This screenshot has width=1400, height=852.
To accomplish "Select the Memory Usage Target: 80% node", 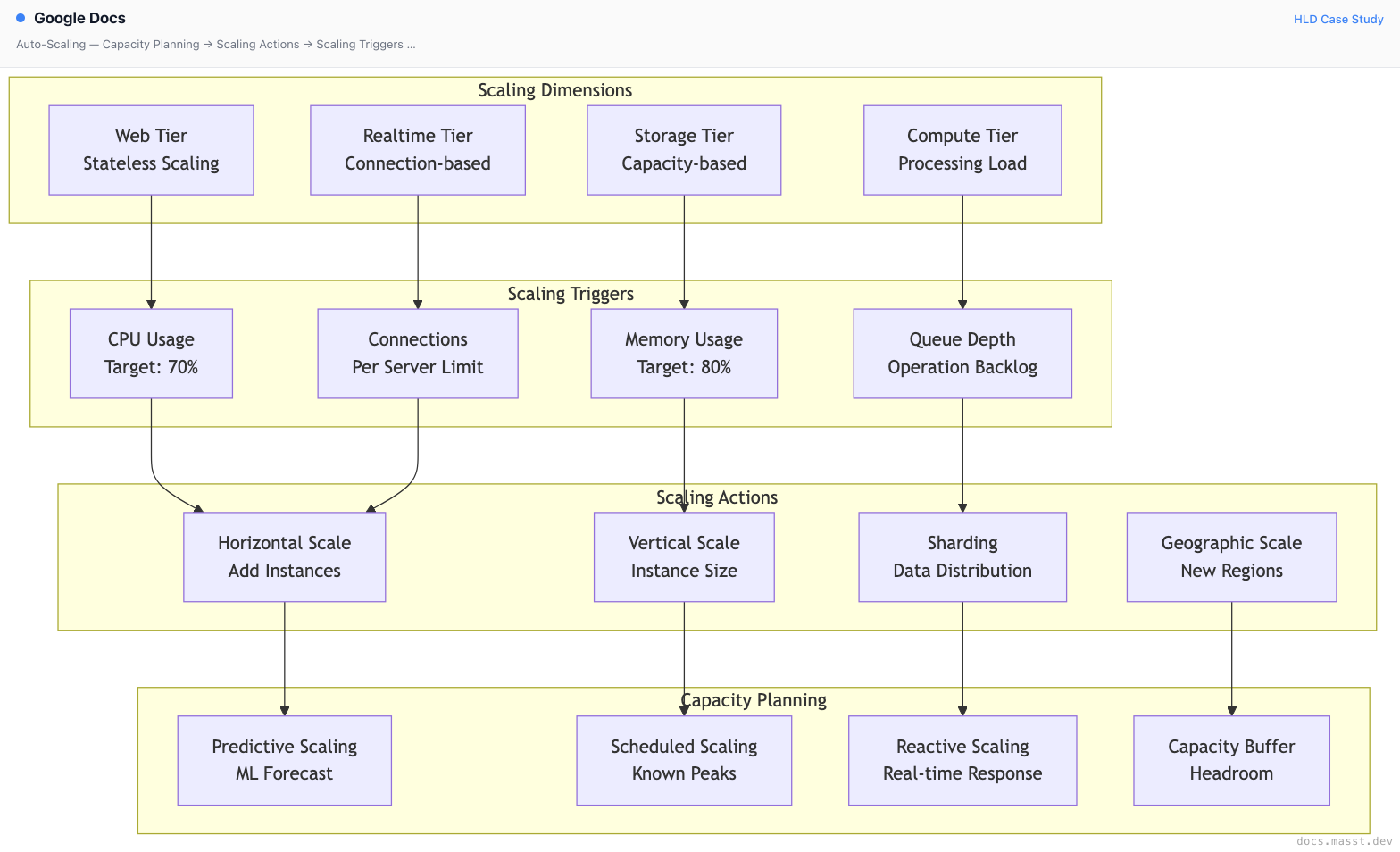I will (x=684, y=354).
